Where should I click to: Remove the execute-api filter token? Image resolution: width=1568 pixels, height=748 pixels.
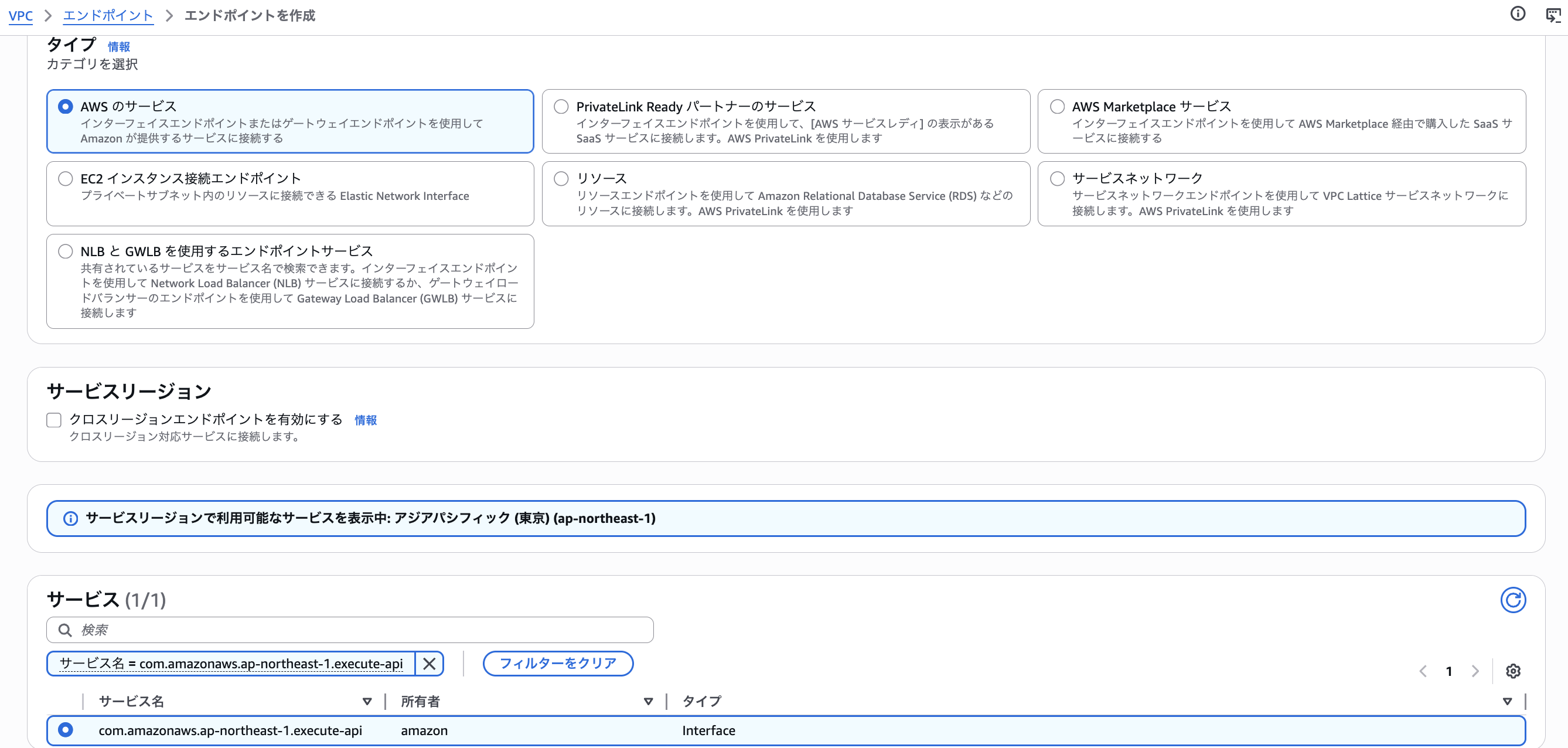[430, 664]
